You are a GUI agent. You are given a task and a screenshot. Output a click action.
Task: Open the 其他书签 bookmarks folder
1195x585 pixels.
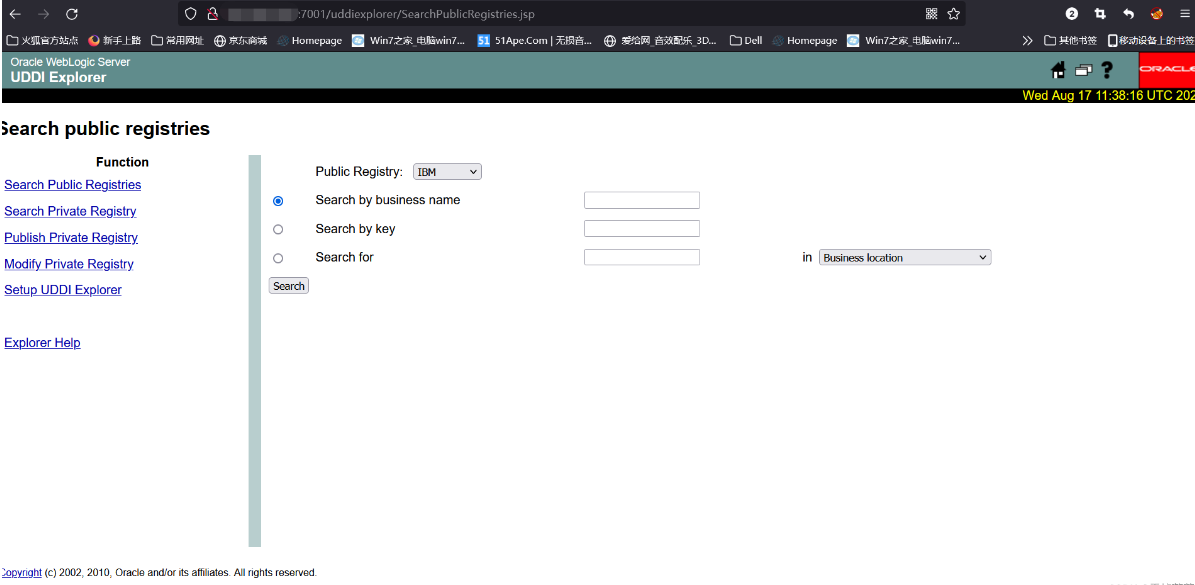1071,40
